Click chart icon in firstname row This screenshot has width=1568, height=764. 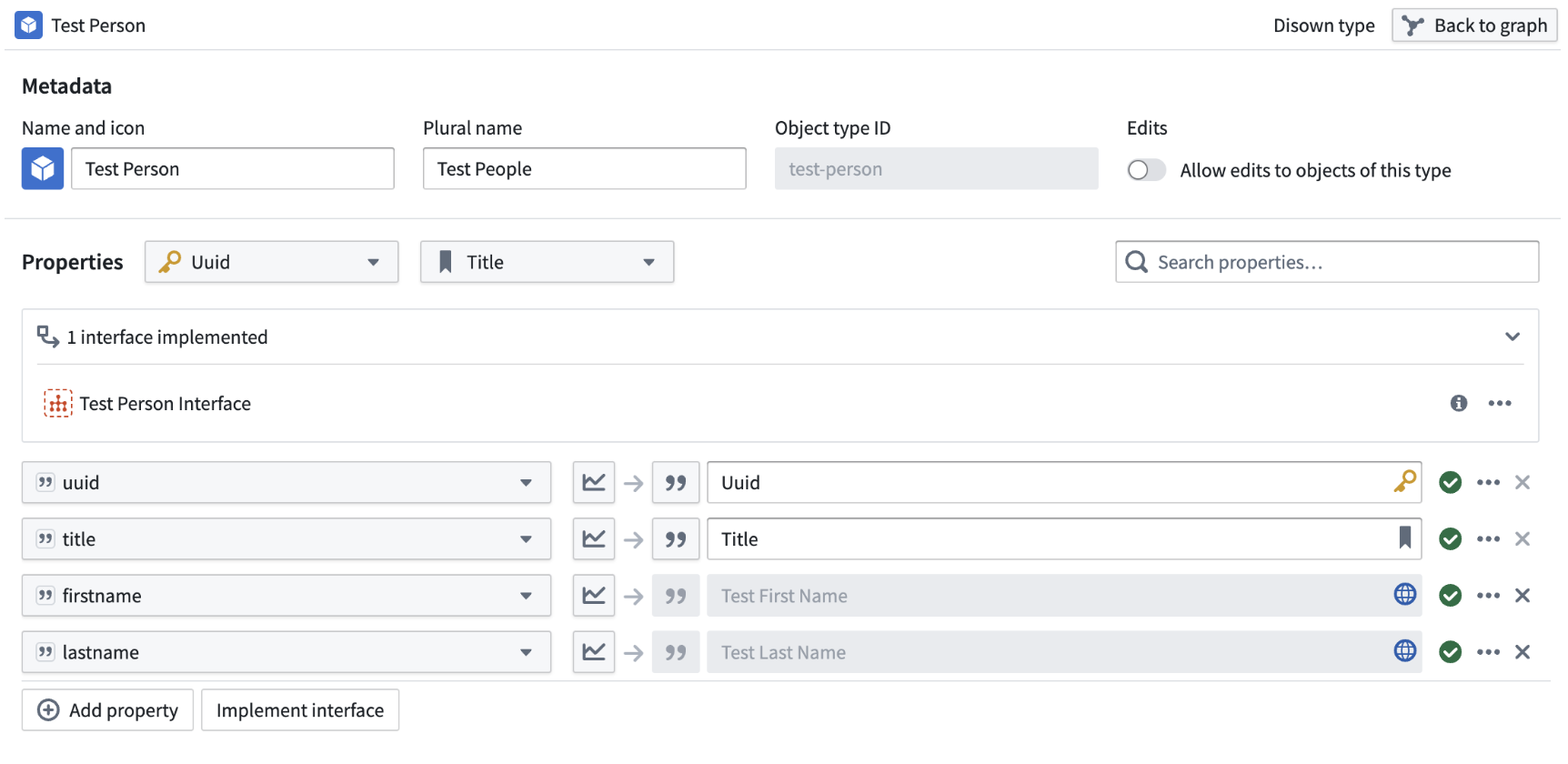[594, 595]
